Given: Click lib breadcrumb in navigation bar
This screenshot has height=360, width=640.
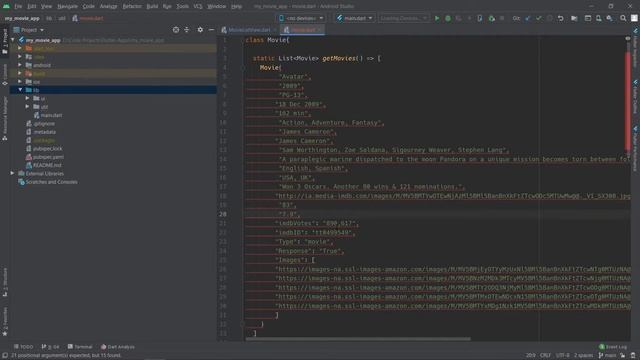Looking at the screenshot, I should (49, 18).
